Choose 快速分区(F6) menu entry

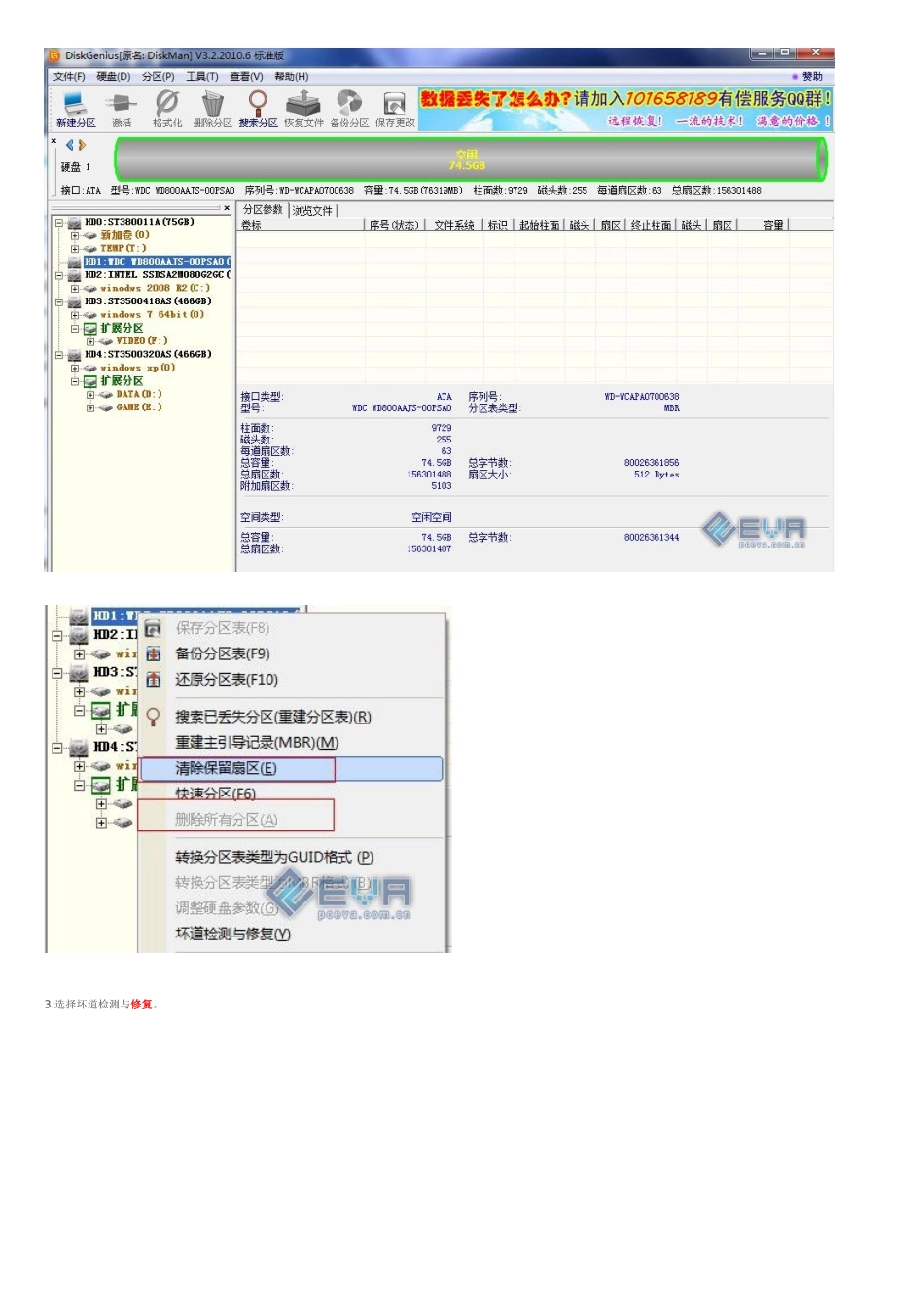point(215,795)
